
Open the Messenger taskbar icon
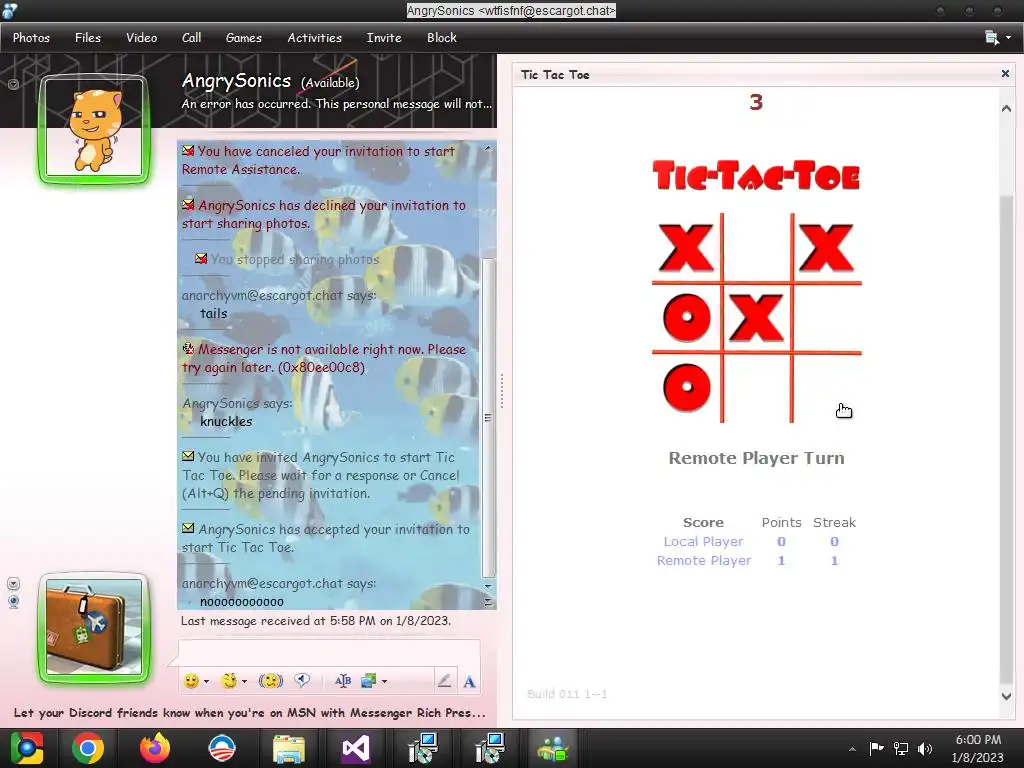click(x=553, y=748)
